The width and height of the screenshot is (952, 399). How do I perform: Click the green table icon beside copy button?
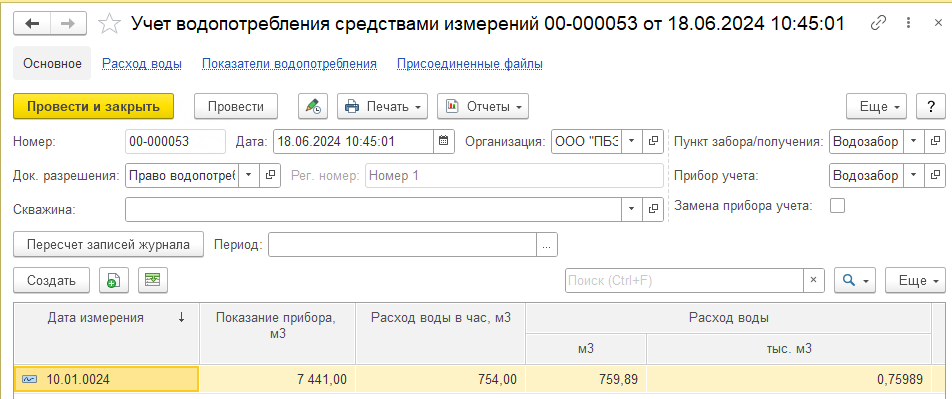tap(152, 280)
